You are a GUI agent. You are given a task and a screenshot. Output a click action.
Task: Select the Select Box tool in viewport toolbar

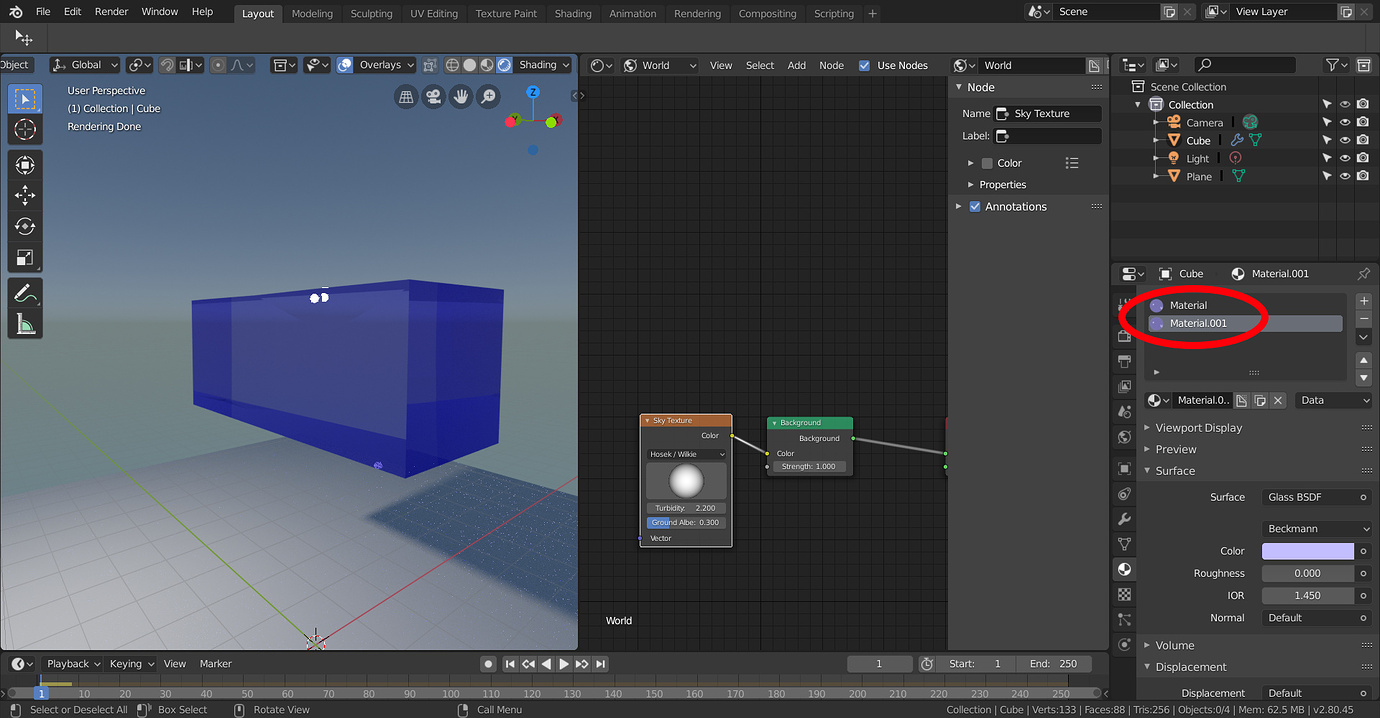[25, 98]
